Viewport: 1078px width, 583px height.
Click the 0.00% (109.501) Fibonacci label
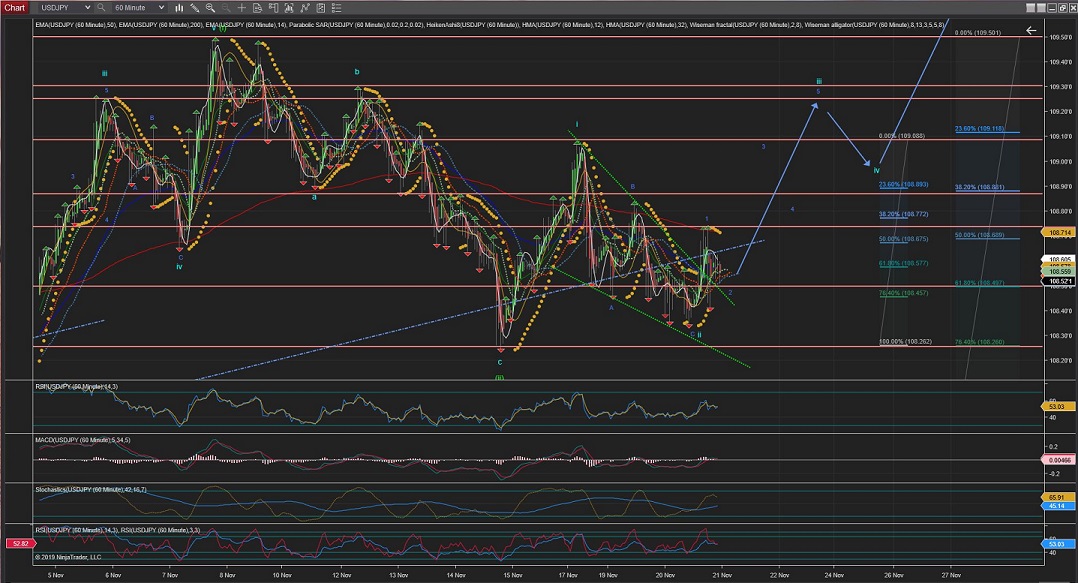(x=978, y=33)
